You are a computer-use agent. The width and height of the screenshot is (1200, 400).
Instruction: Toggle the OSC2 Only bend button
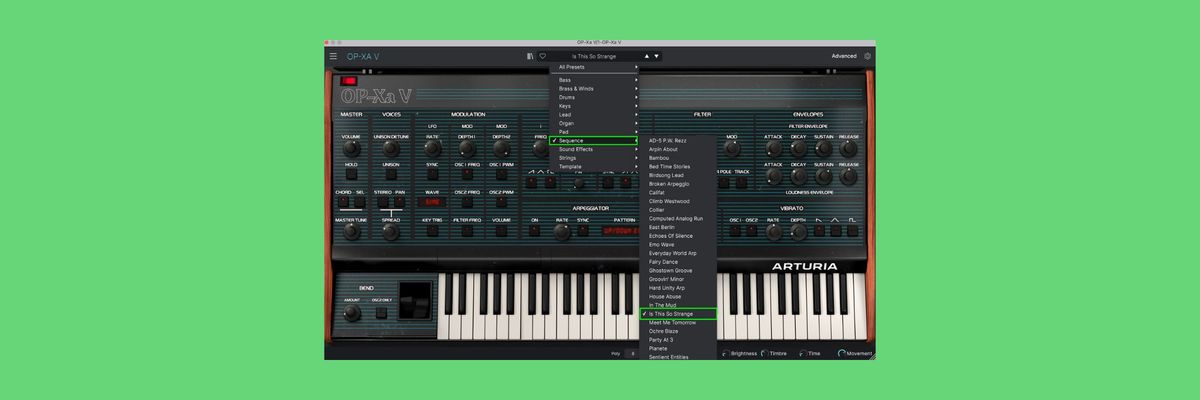coord(381,312)
